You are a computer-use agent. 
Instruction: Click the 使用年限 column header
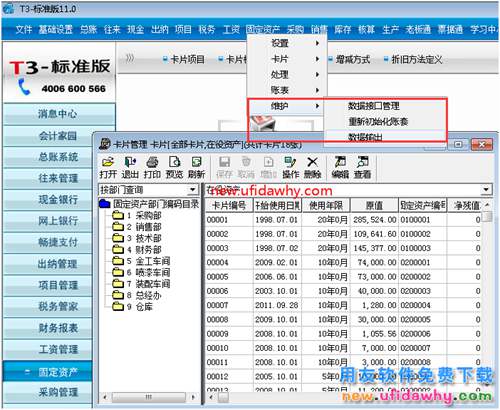(326, 206)
